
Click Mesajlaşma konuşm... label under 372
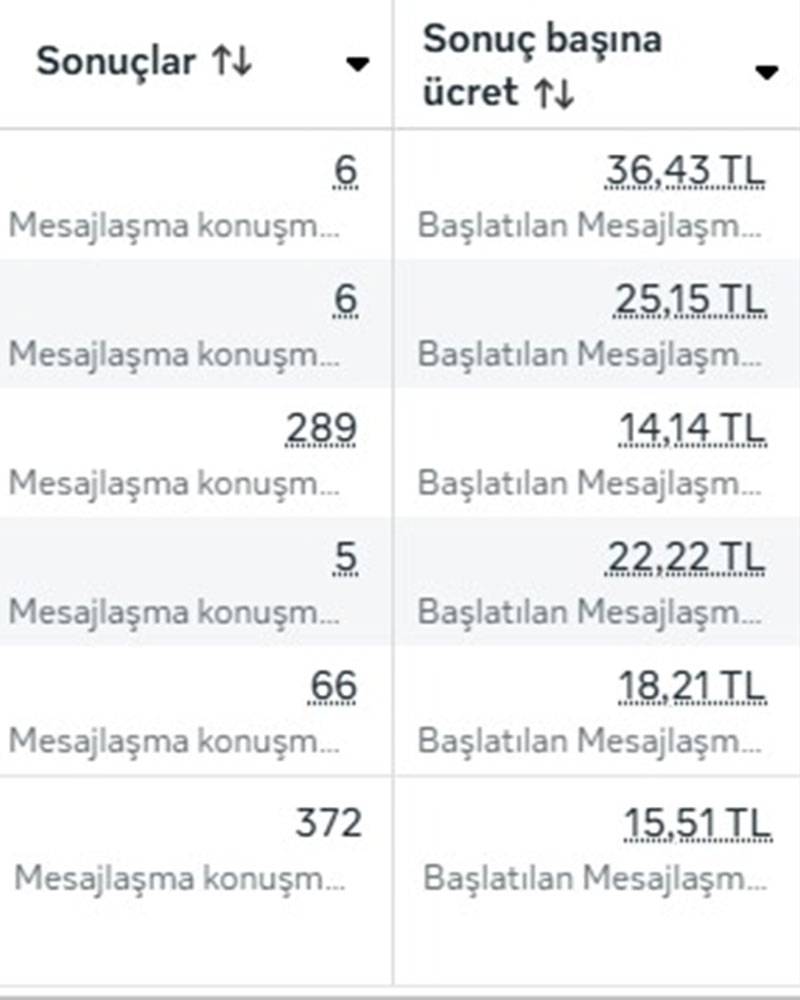point(180,879)
